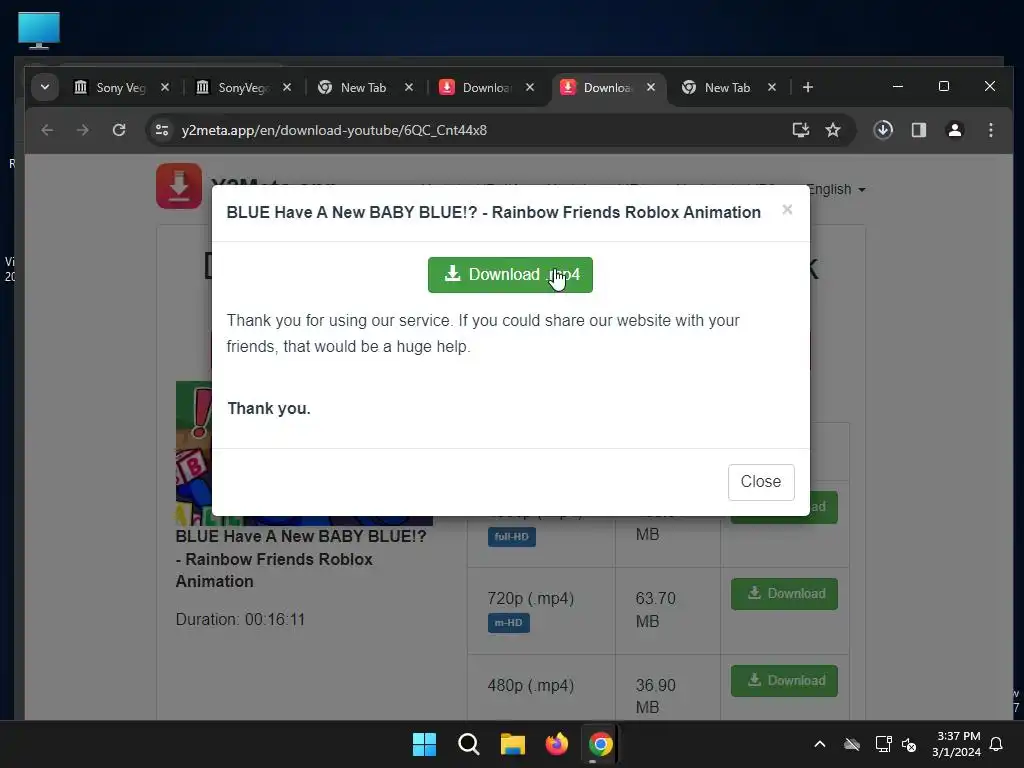
Task: Close the second SonyVegas tab
Action: pyautogui.click(x=287, y=87)
